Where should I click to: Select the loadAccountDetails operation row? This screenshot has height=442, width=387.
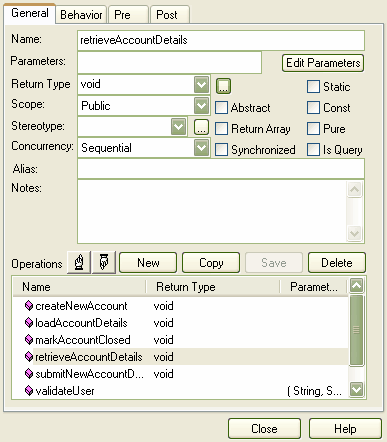[x=180, y=323]
